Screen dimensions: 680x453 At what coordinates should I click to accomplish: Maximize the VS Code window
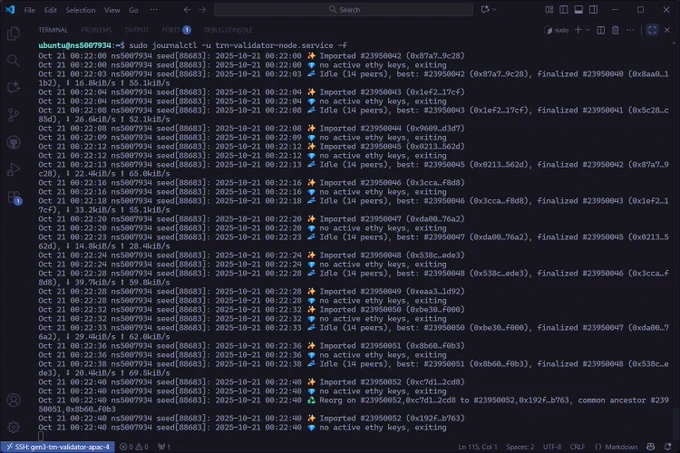(641, 10)
